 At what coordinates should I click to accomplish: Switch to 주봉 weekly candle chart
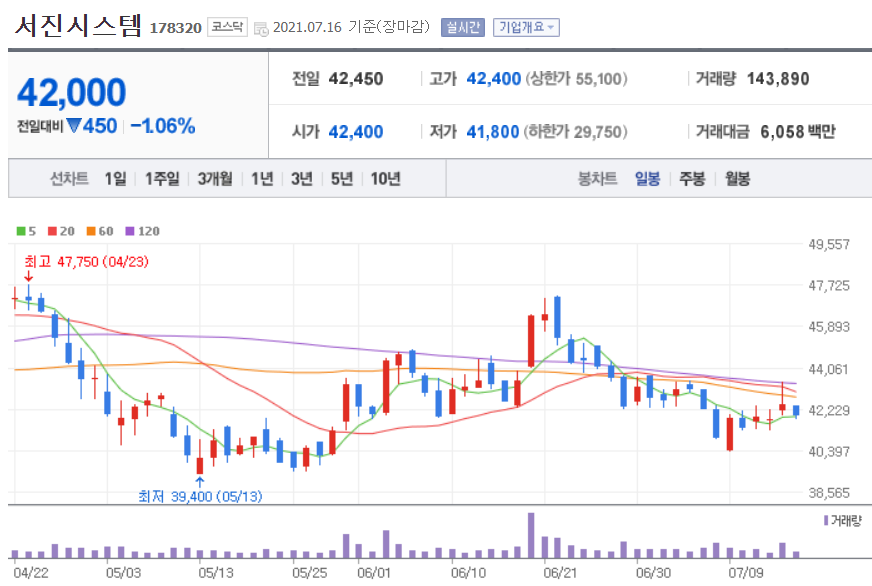(x=692, y=178)
